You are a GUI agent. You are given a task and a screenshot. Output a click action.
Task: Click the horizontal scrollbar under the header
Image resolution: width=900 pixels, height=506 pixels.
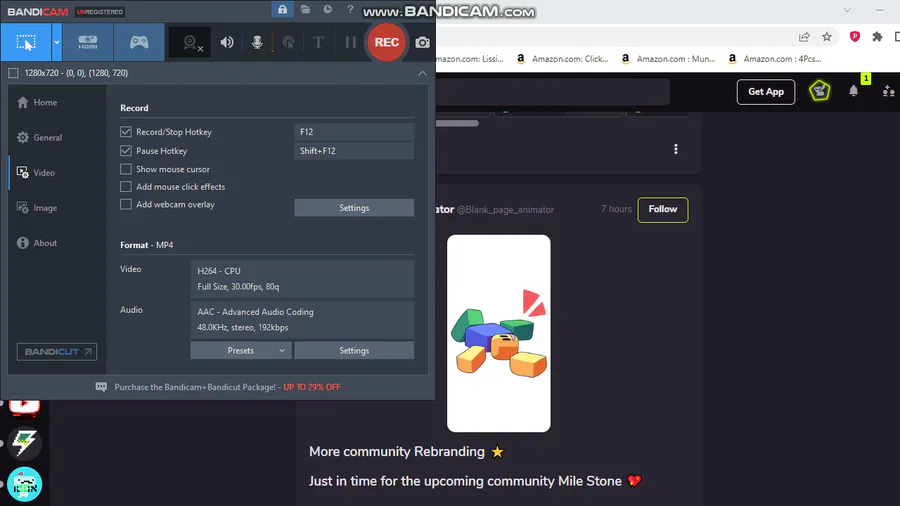point(457,123)
